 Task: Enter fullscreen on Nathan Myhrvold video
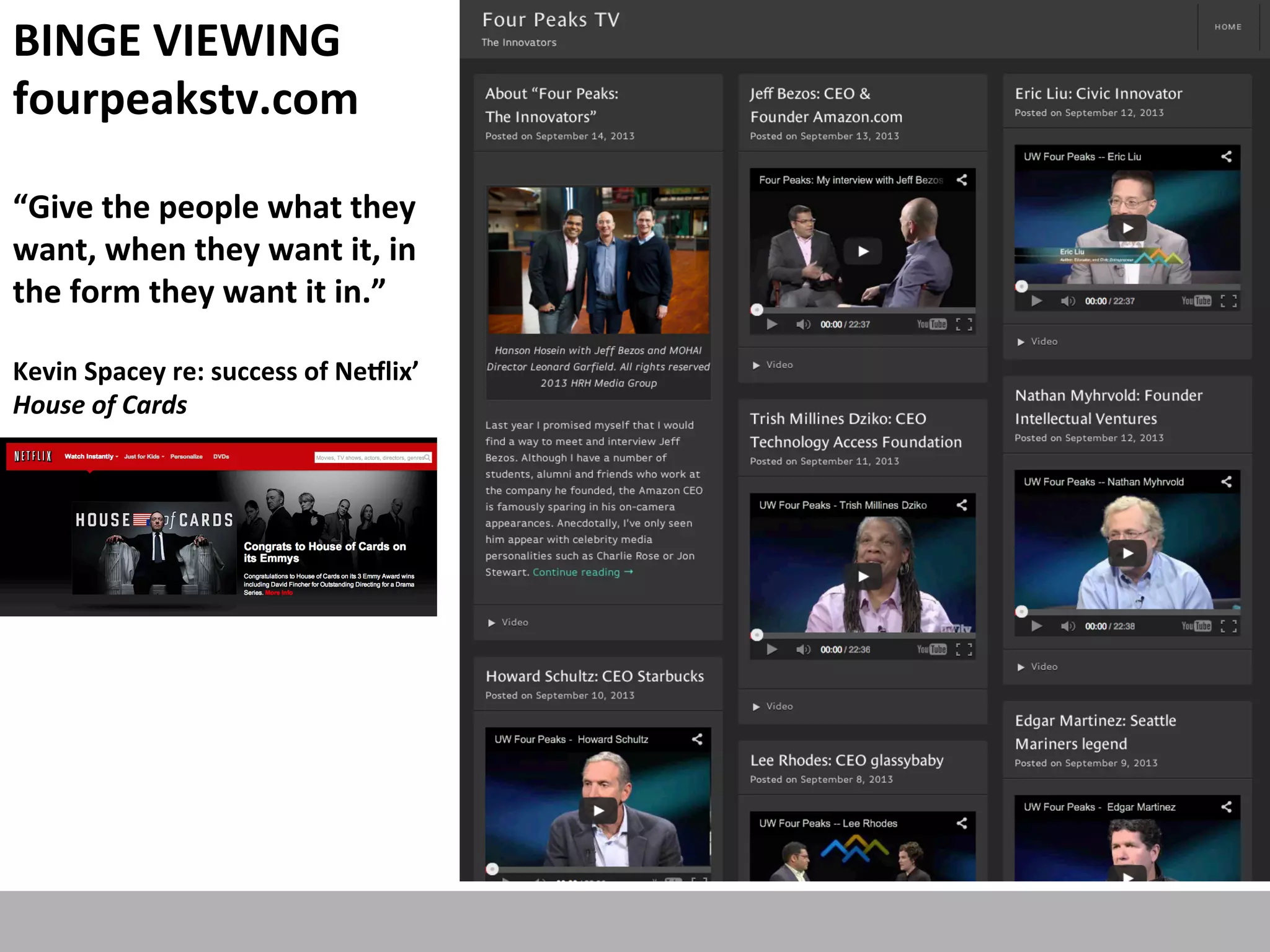[1228, 626]
